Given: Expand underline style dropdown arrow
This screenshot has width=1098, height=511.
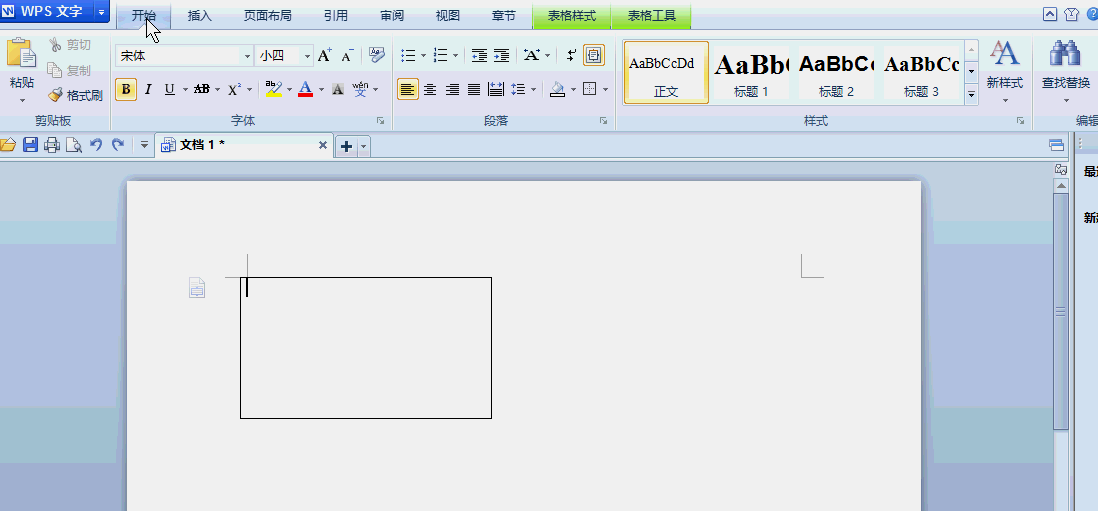Looking at the screenshot, I should (186, 90).
